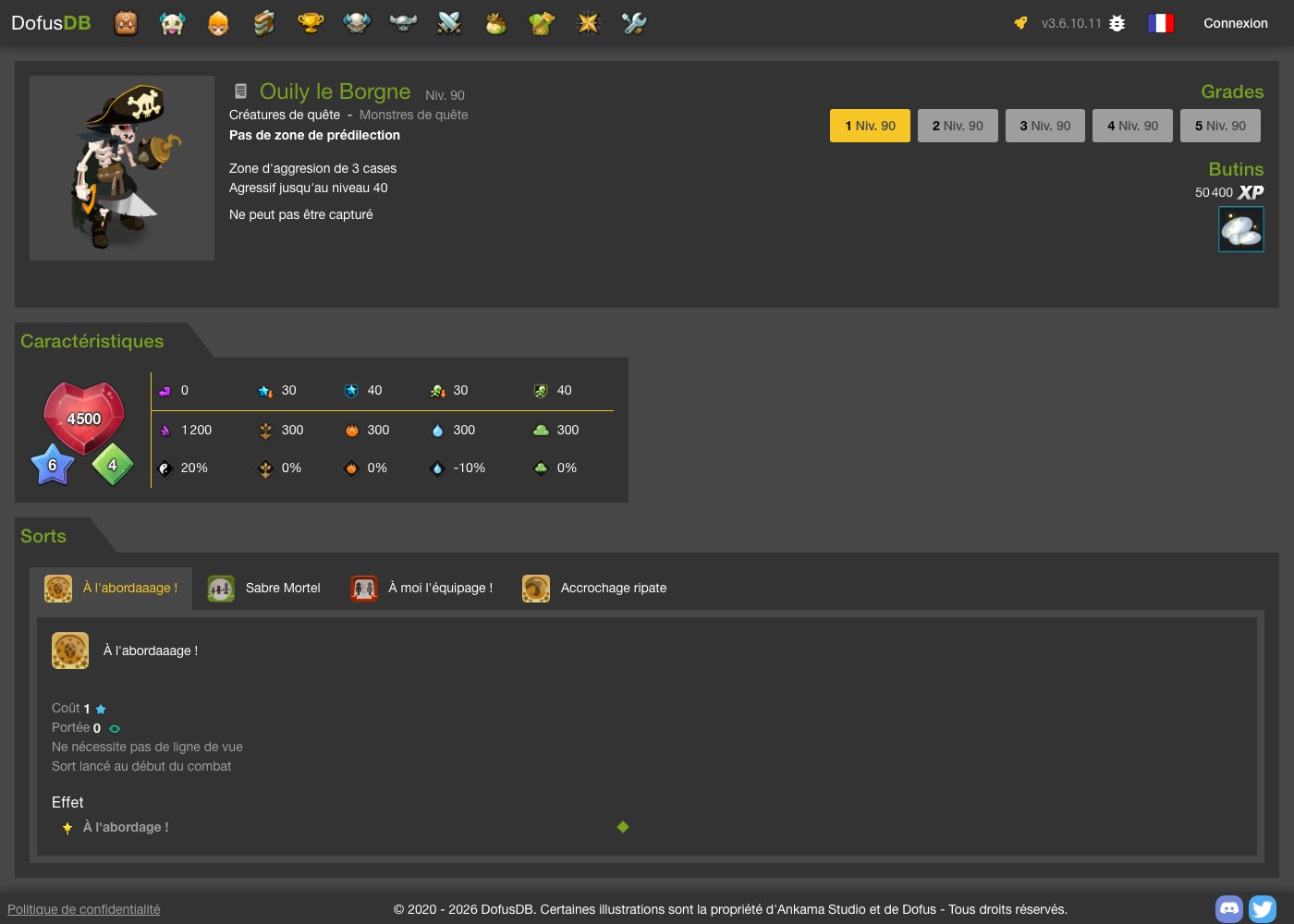Image resolution: width=1294 pixels, height=924 pixels.
Task: Go to the DofusDB home logo
Action: click(x=51, y=23)
